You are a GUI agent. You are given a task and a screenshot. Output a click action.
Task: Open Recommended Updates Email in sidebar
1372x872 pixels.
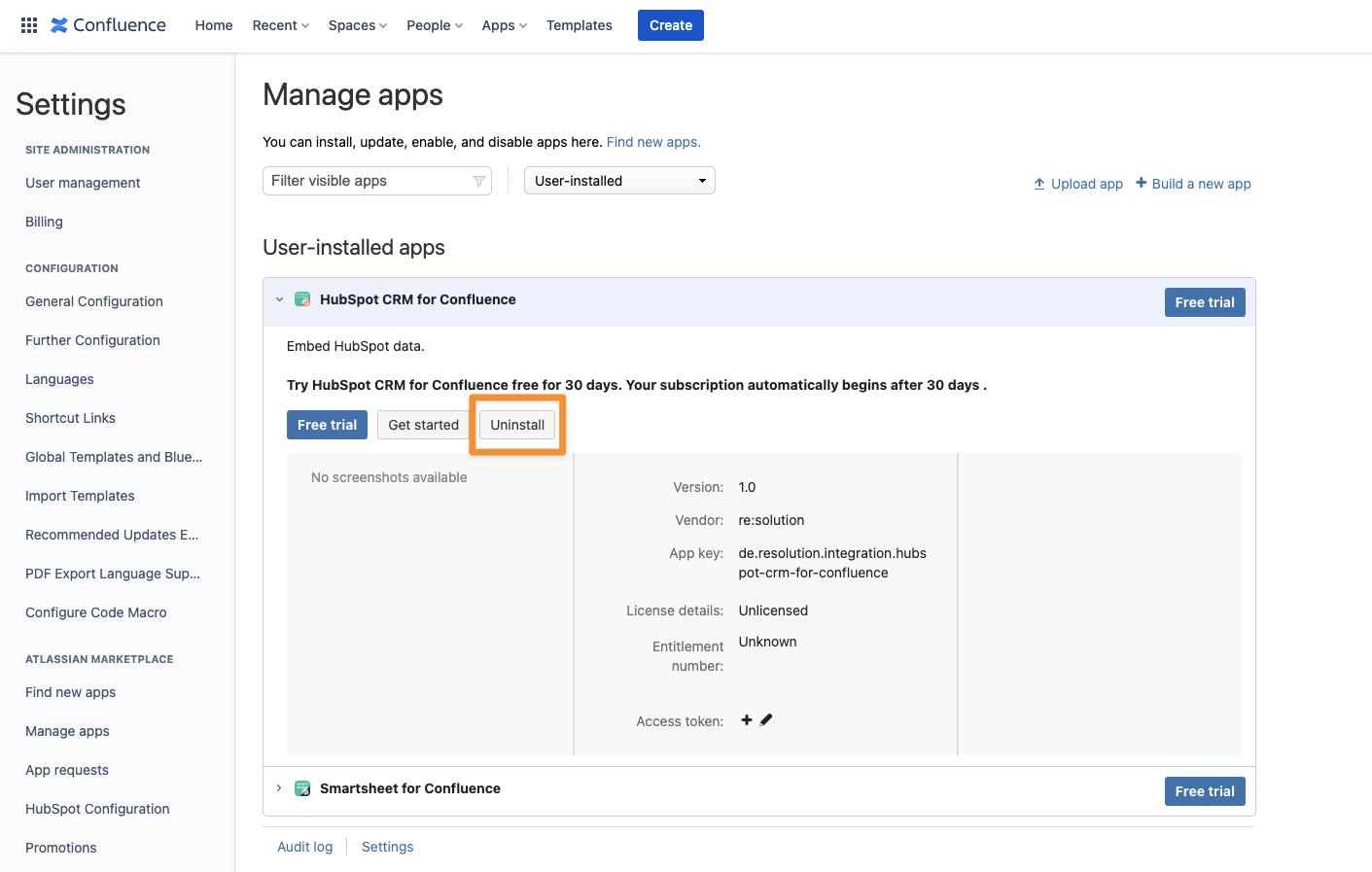(112, 535)
